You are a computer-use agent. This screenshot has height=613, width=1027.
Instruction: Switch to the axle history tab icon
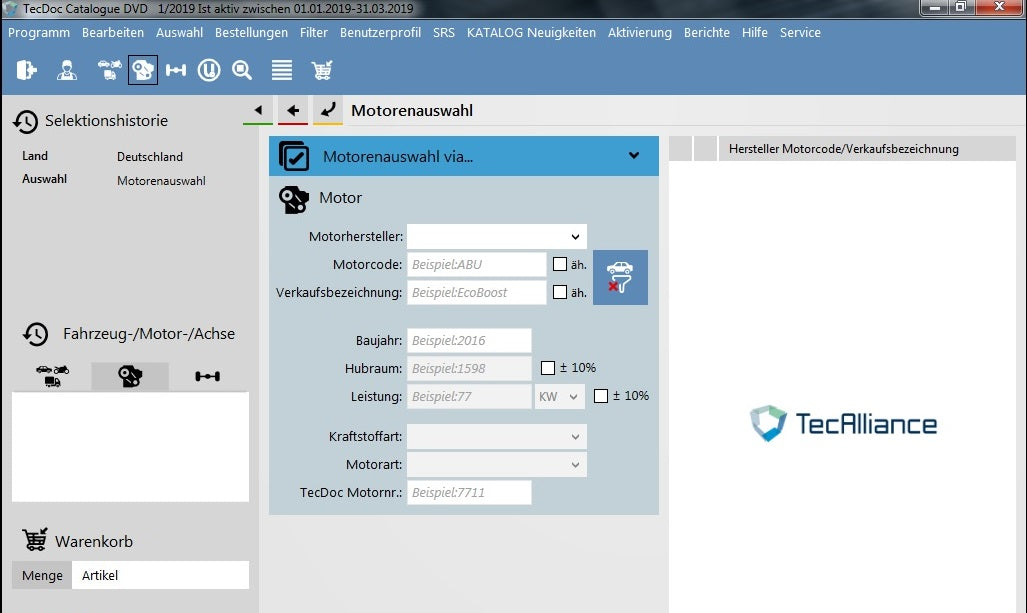tap(208, 376)
